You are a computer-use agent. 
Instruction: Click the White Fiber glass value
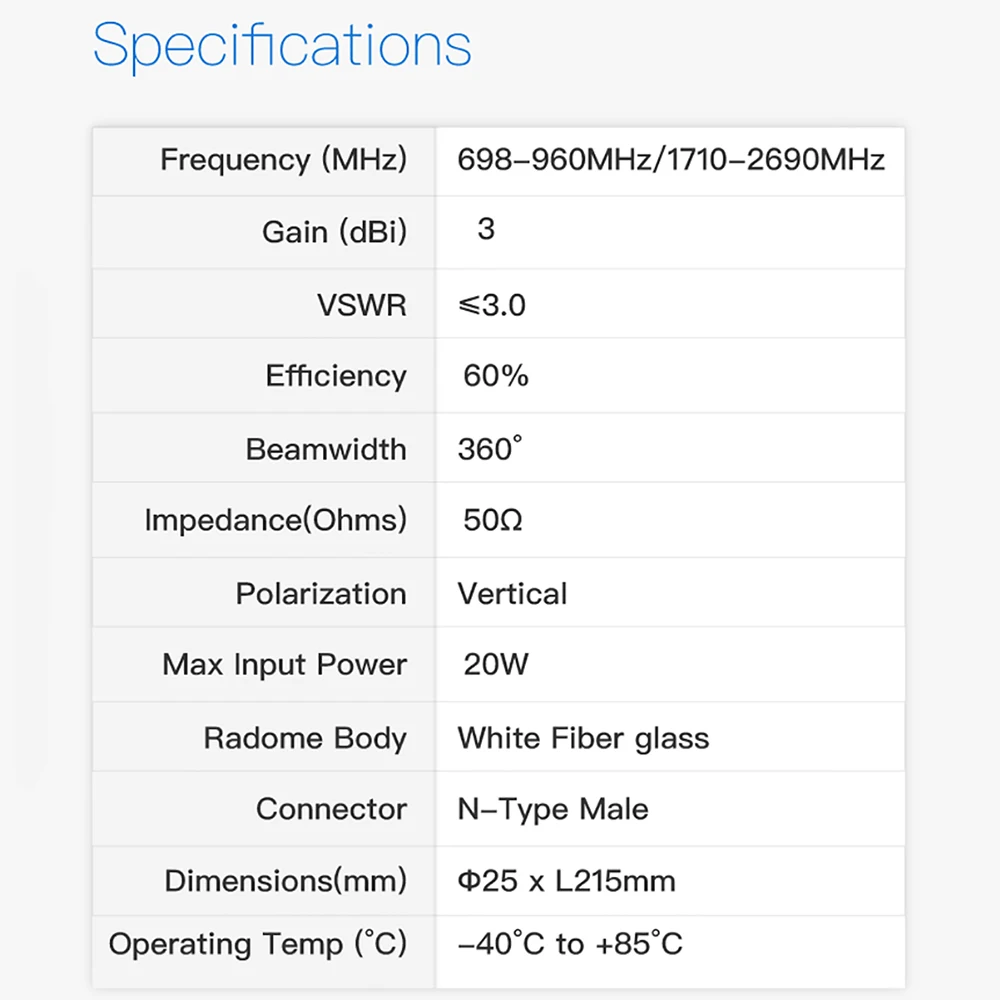pyautogui.click(x=583, y=739)
